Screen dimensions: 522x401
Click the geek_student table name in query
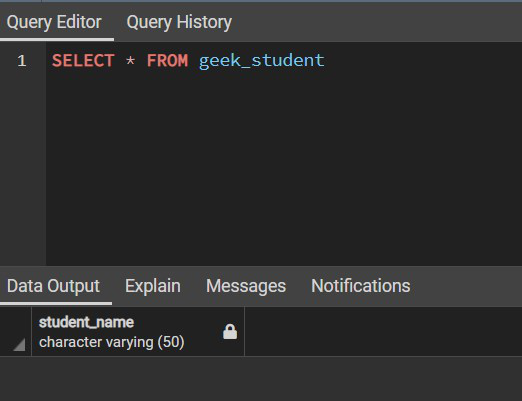coord(262,61)
